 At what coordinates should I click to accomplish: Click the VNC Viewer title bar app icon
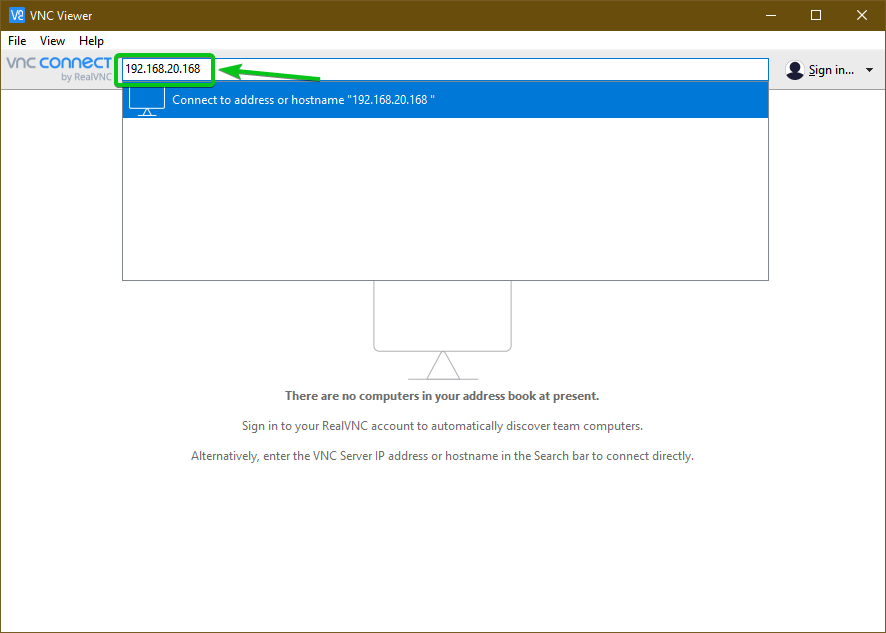click(x=17, y=15)
